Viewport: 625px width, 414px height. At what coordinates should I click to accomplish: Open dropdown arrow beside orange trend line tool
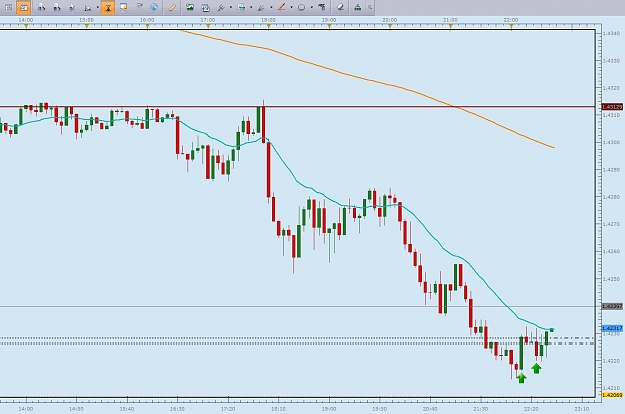291,7
